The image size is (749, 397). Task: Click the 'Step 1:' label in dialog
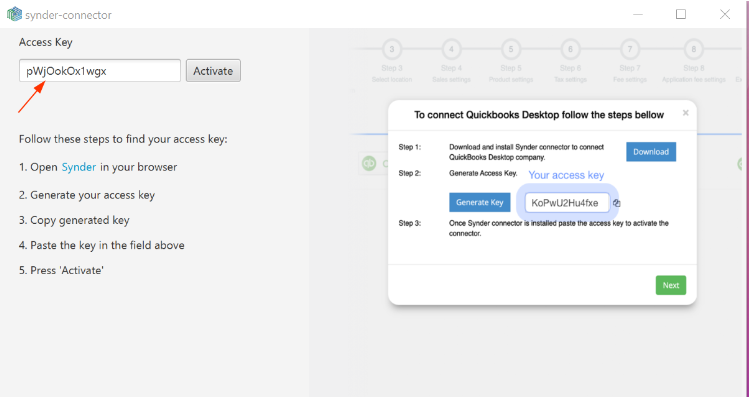[410, 147]
